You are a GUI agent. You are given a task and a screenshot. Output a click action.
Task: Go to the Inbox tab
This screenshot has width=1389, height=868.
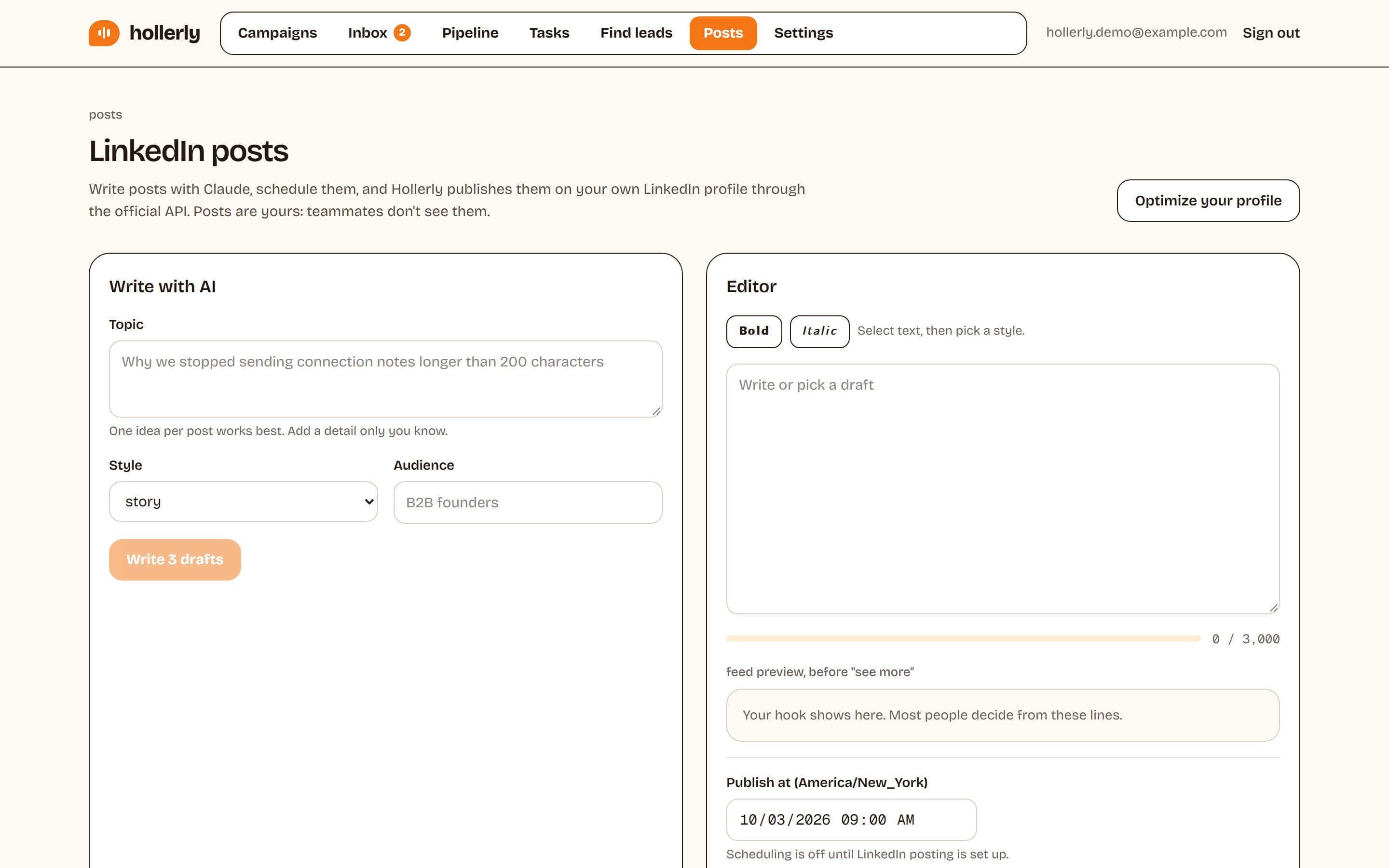[x=379, y=33]
